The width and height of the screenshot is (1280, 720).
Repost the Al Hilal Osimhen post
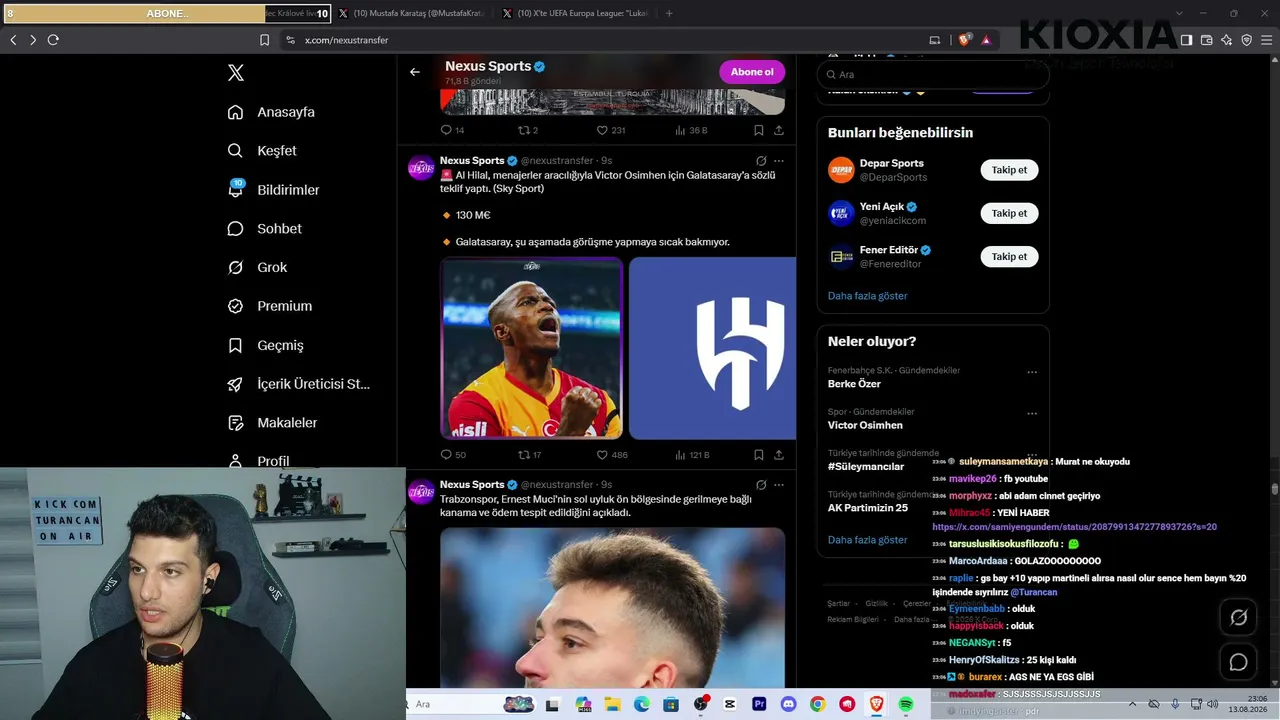tap(529, 455)
